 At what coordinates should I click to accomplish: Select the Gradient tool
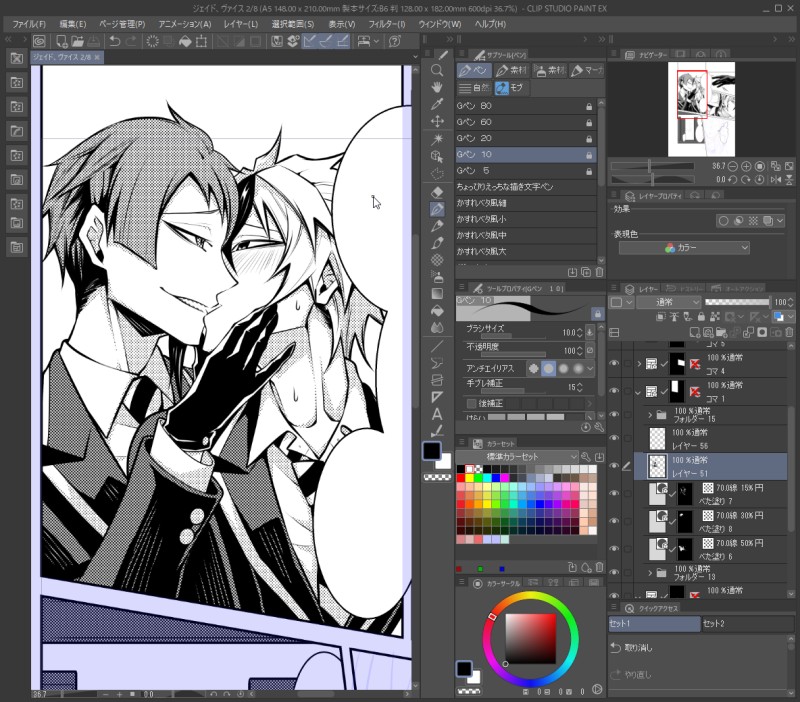click(x=437, y=294)
